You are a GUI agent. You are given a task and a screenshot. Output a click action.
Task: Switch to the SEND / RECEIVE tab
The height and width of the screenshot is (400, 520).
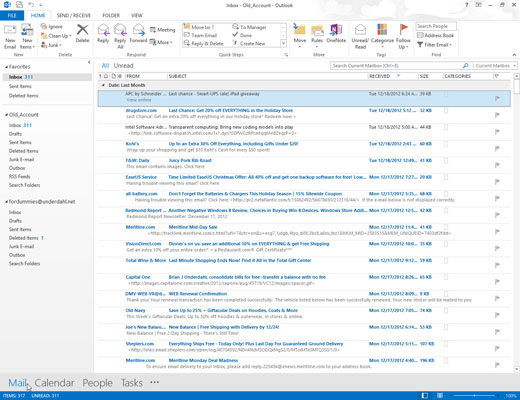[x=74, y=15]
